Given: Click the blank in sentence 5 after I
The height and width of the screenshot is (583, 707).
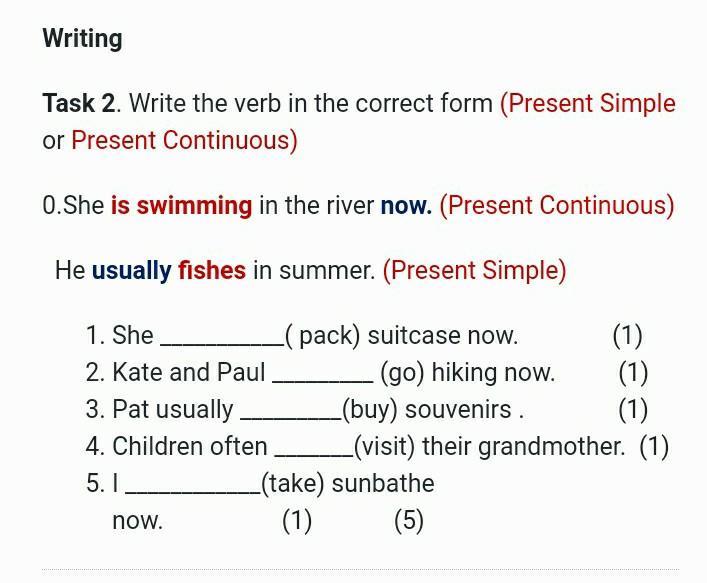Looking at the screenshot, I should pyautogui.click(x=192, y=485).
